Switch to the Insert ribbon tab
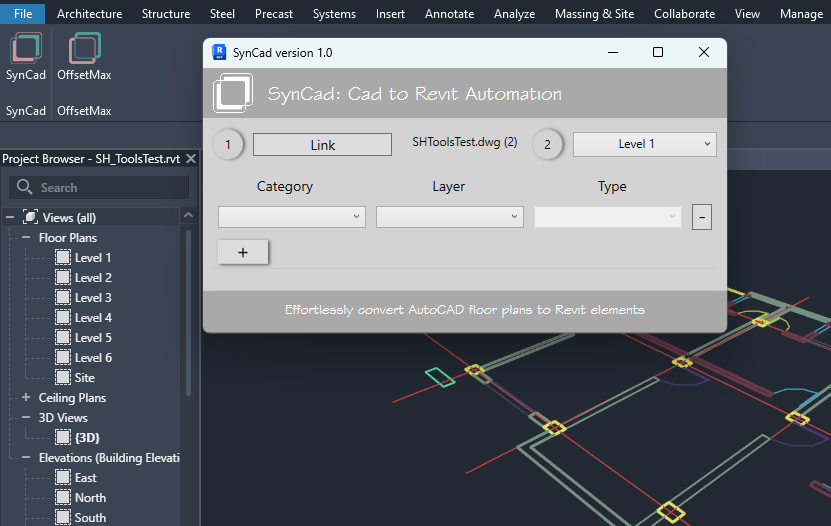Image resolution: width=831 pixels, height=526 pixels. click(391, 14)
